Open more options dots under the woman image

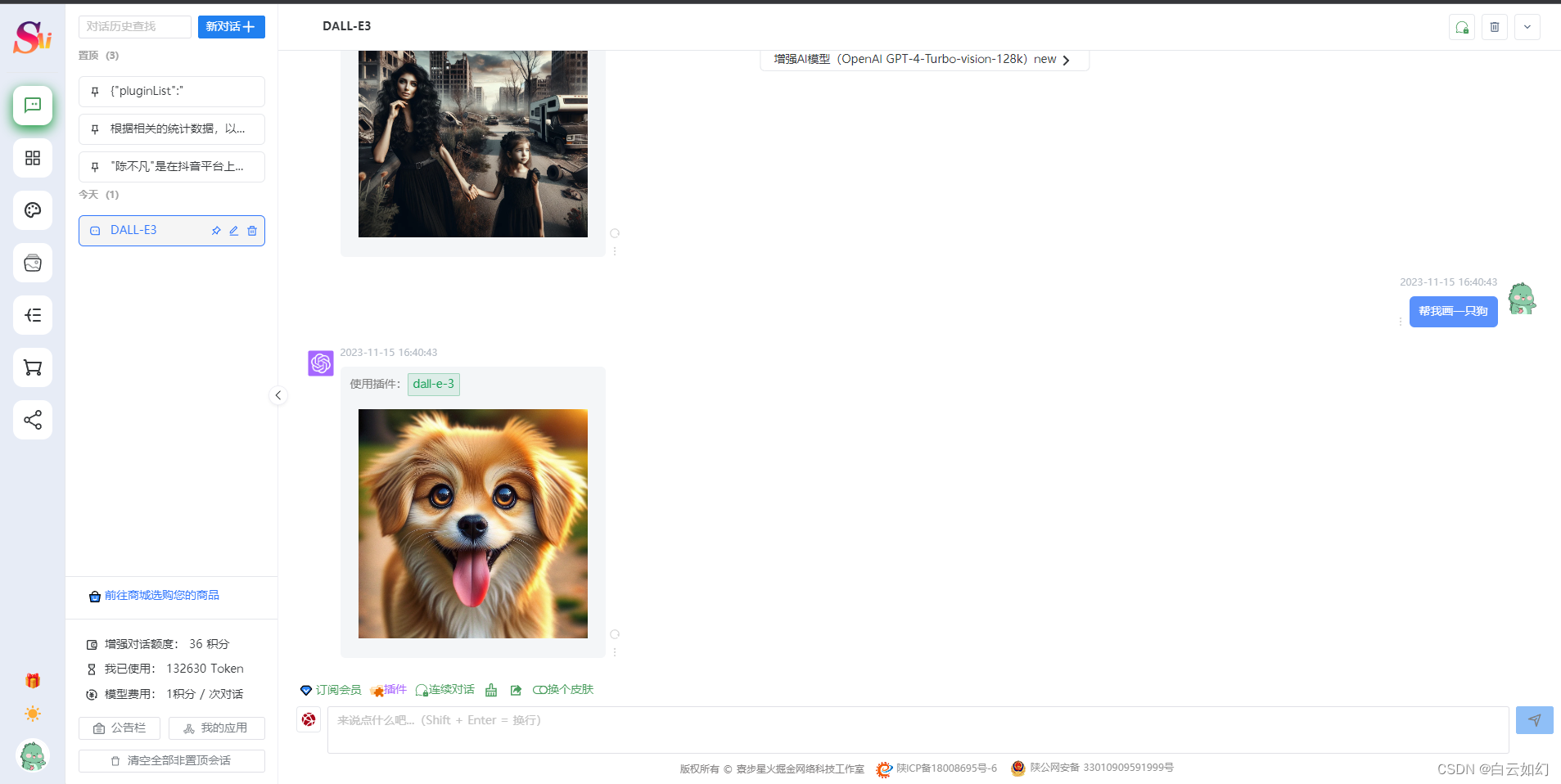click(x=615, y=251)
